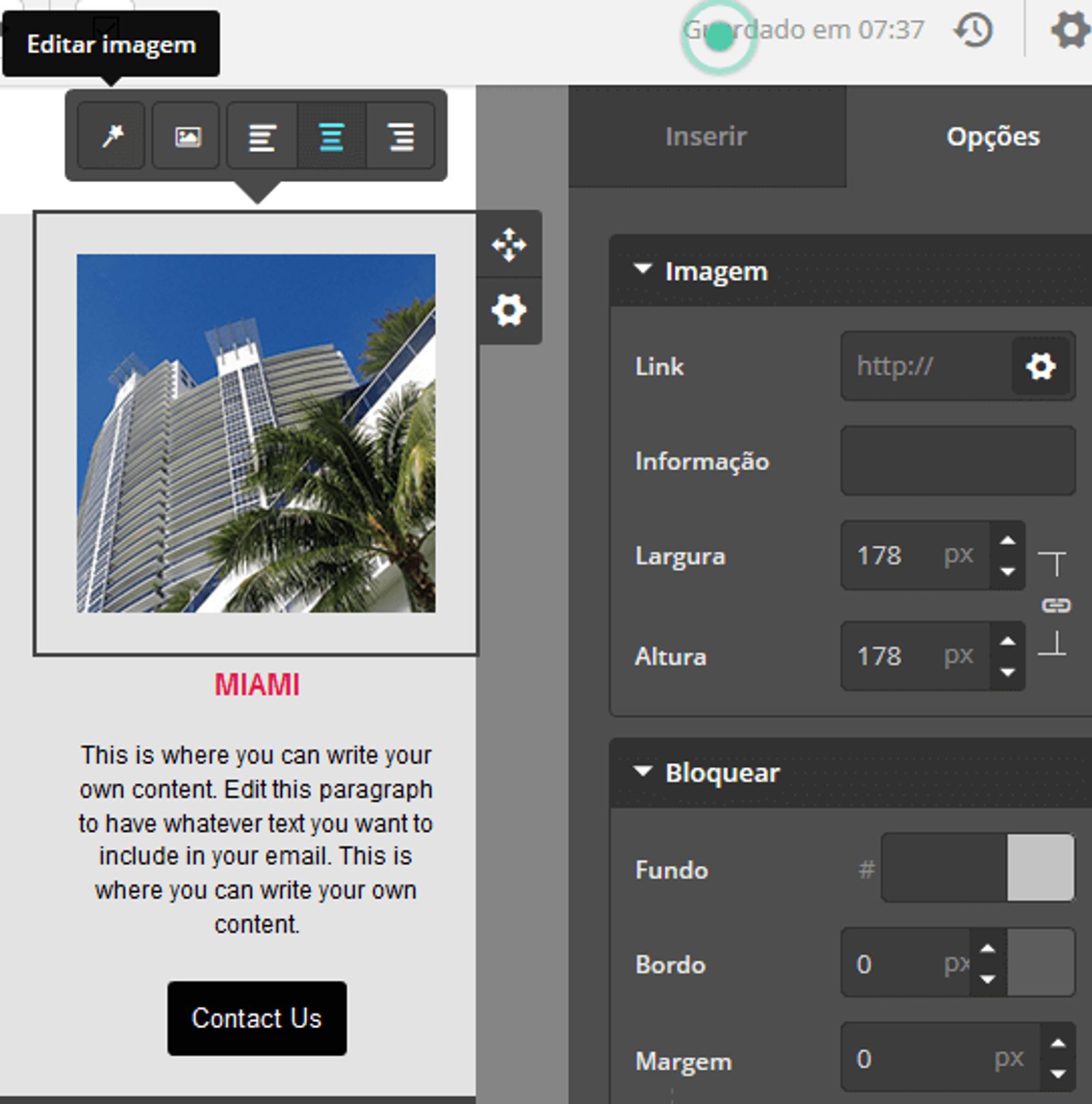The width and height of the screenshot is (1092, 1104).
Task: Switch to the Opções tab
Action: (992, 136)
